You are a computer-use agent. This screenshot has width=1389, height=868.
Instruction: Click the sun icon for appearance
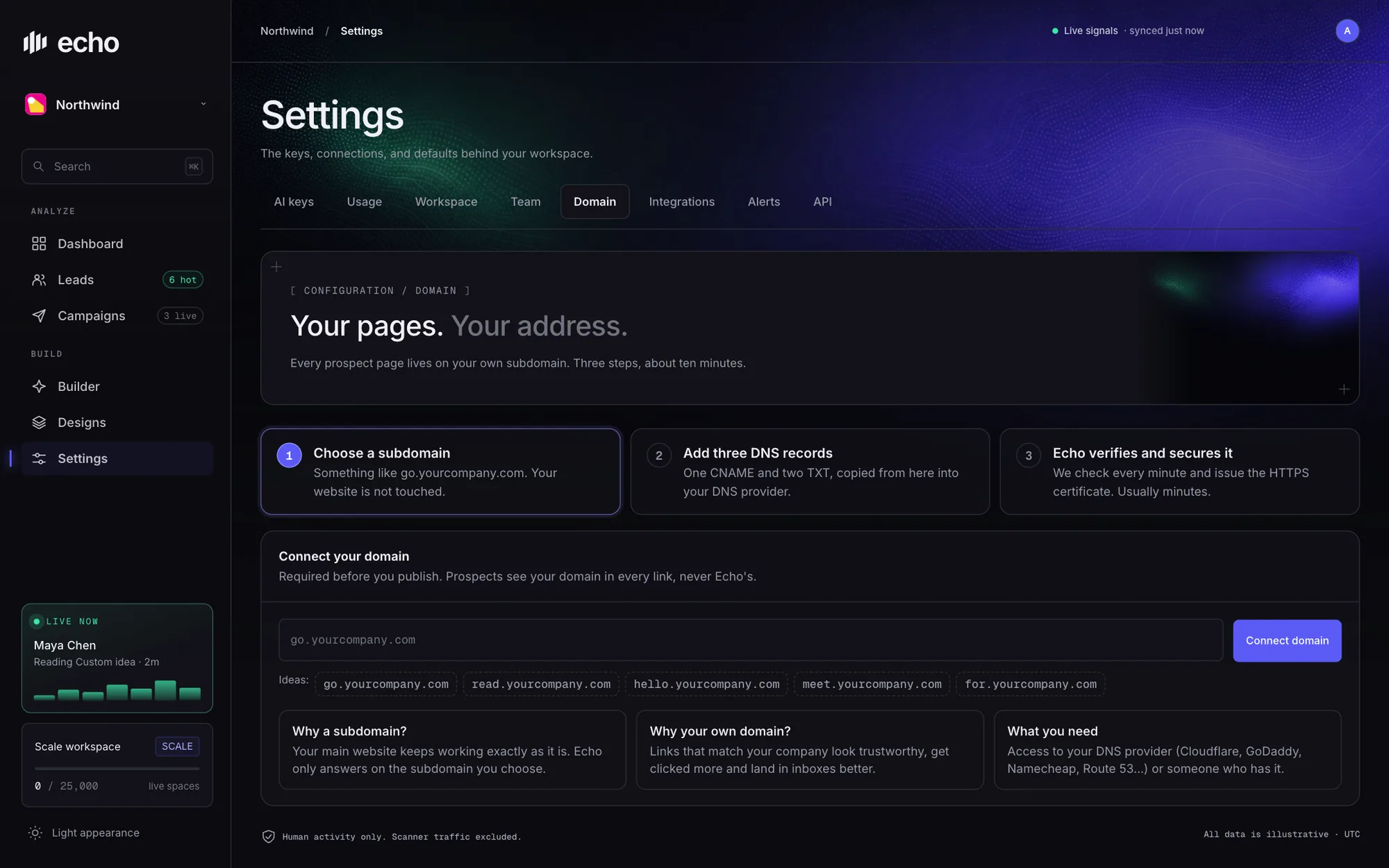[x=35, y=833]
